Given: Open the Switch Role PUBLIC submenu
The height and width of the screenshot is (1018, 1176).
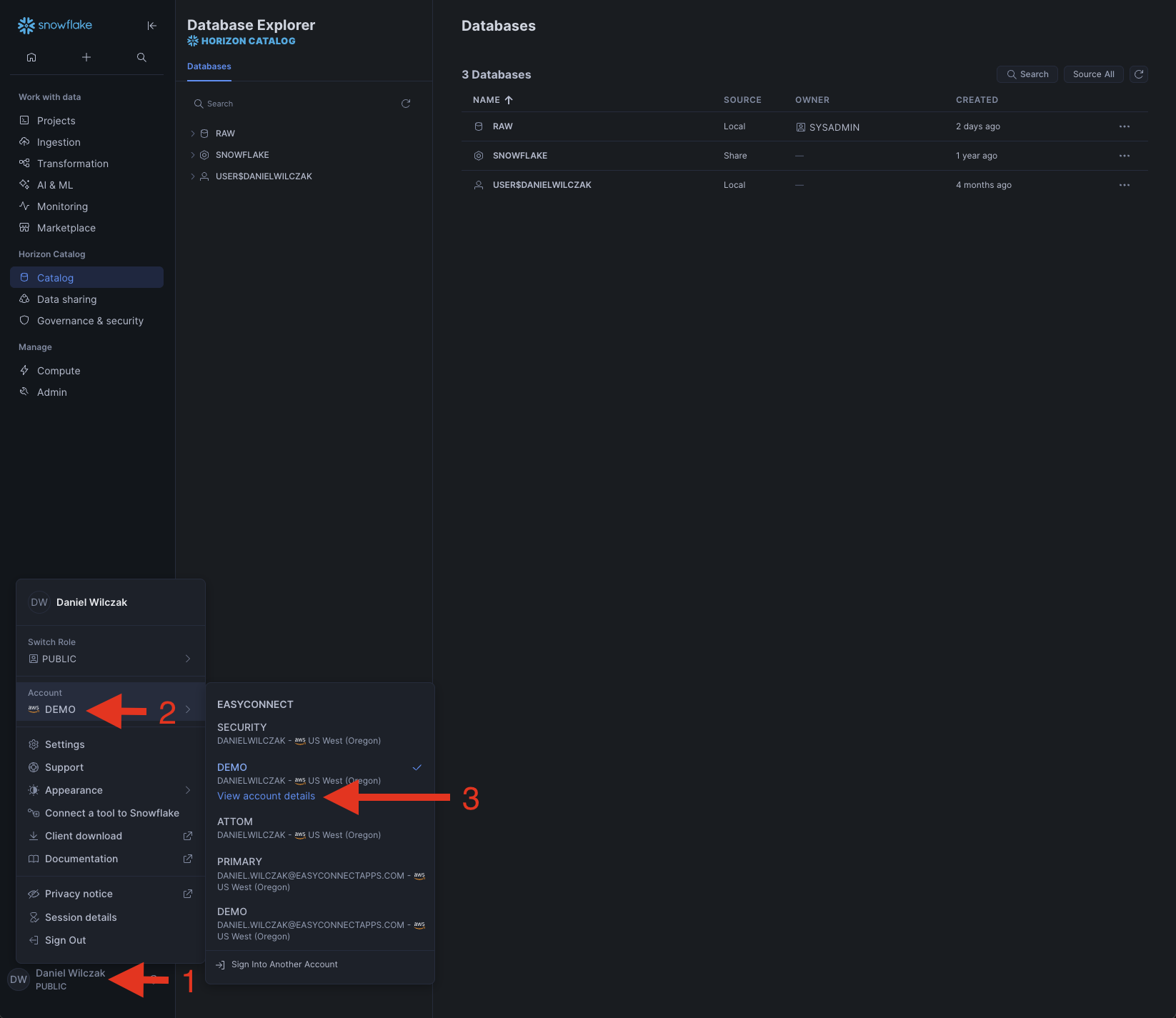Looking at the screenshot, I should coord(110,659).
